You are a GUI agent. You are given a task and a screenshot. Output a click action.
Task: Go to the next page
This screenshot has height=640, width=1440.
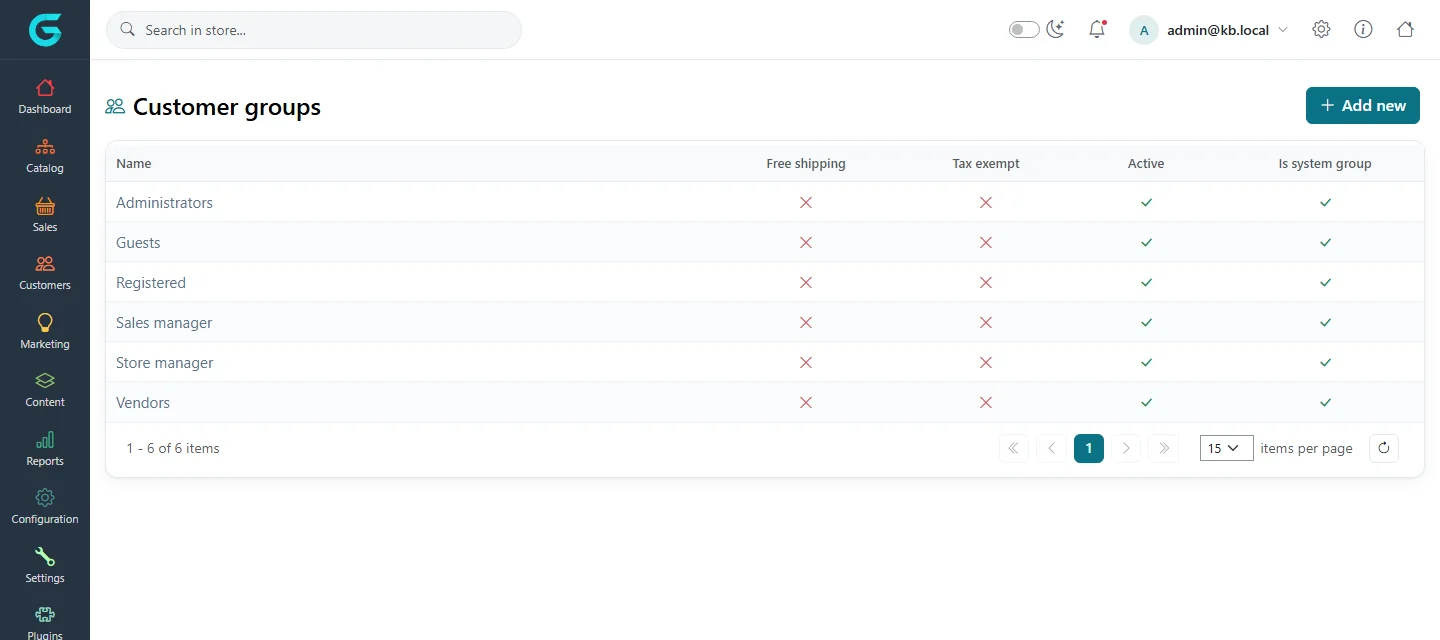coord(1126,448)
